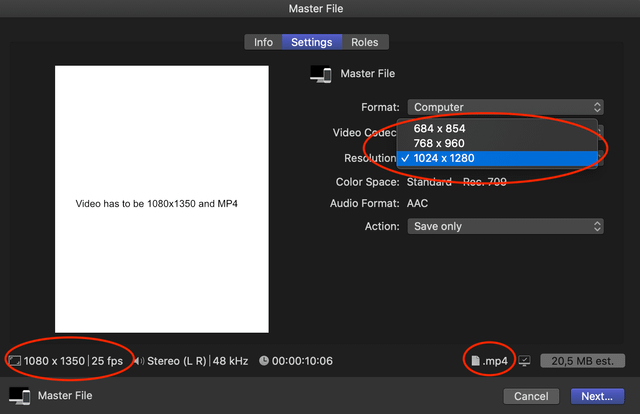Click the 00:00:10:06 duration text

[302, 361]
